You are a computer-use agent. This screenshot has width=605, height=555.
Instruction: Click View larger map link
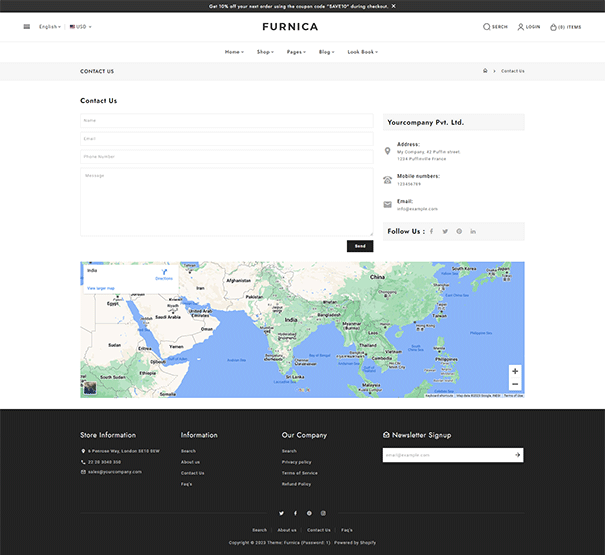101,288
